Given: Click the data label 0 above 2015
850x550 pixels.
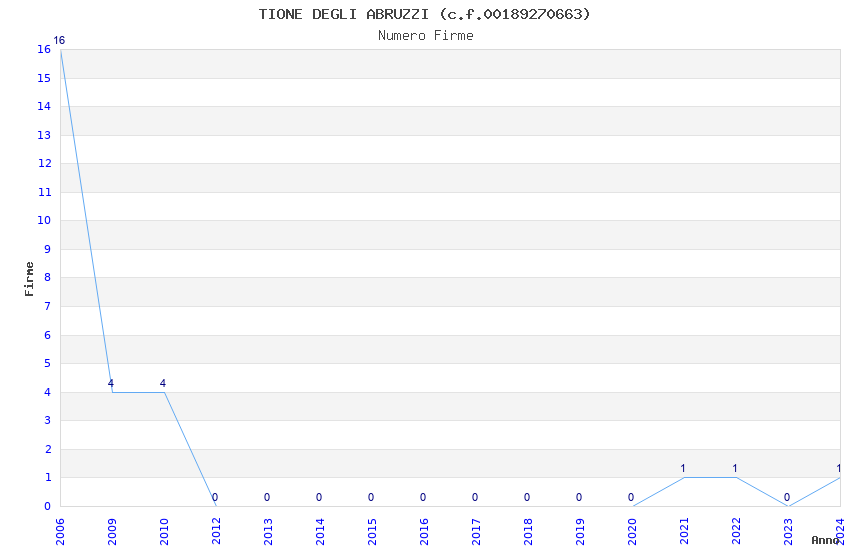Looking at the screenshot, I should [x=371, y=497].
